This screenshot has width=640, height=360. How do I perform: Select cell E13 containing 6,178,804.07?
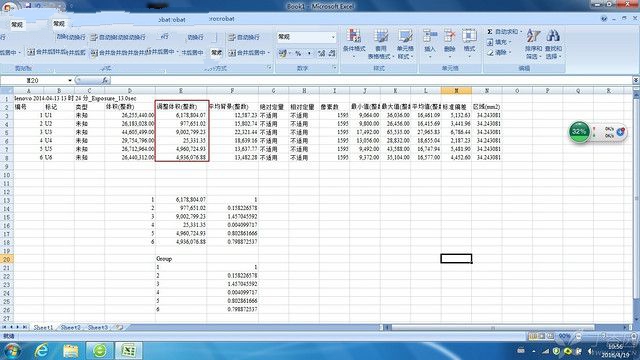pos(181,200)
